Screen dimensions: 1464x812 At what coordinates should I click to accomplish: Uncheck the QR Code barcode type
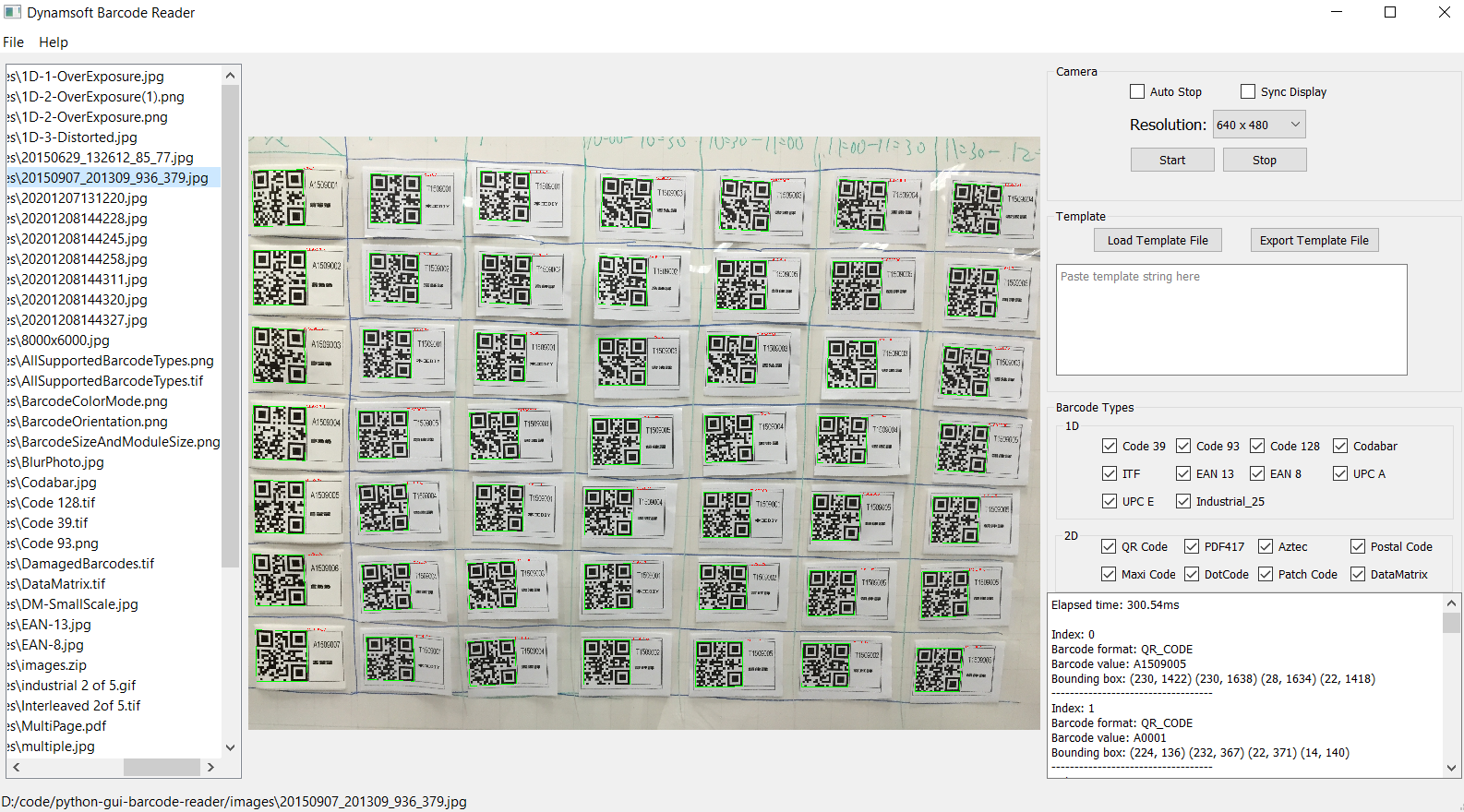(x=1109, y=546)
